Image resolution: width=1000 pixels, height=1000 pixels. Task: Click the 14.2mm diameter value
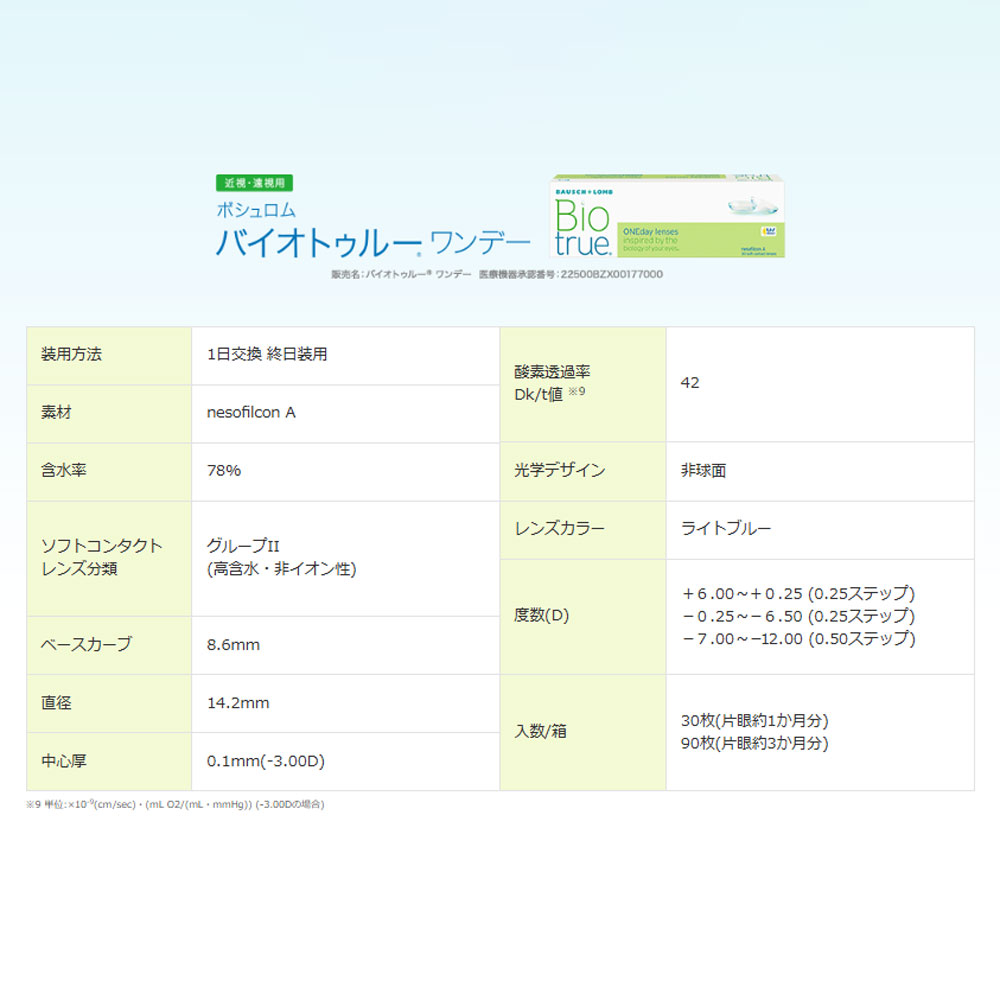[238, 703]
